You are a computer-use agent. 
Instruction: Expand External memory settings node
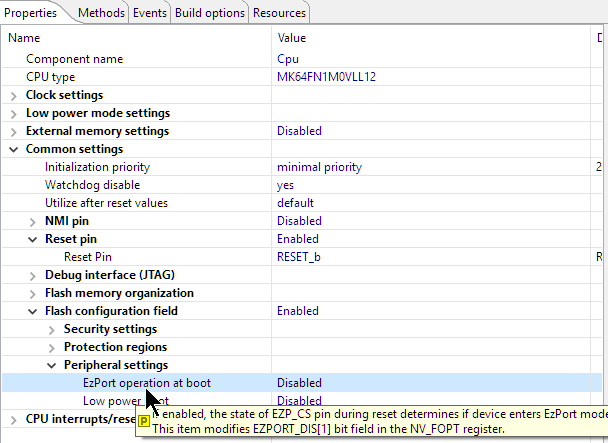[14, 131]
